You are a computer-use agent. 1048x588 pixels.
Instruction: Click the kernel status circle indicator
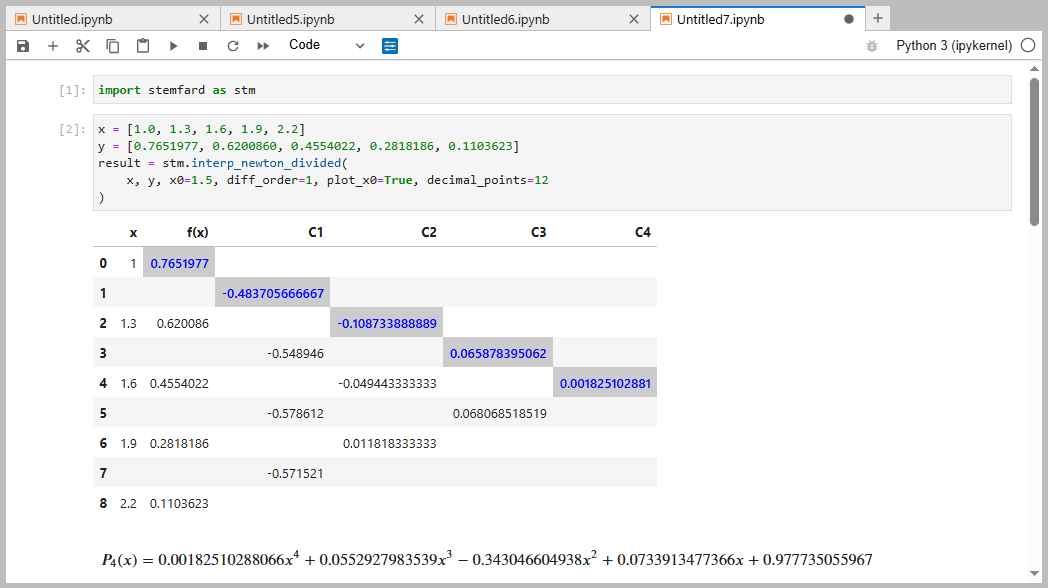tap(1027, 46)
